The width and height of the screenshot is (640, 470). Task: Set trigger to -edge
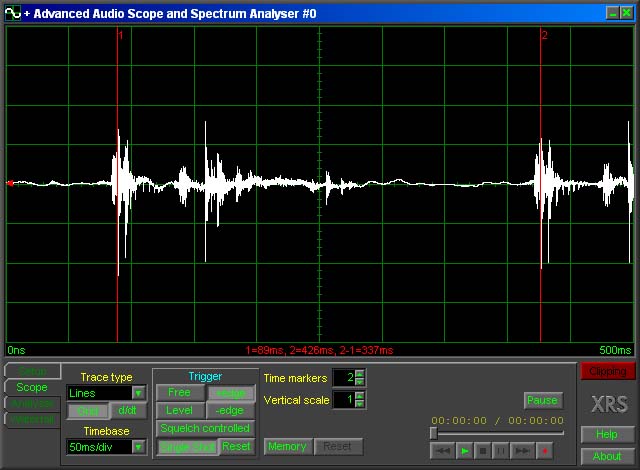click(x=231, y=410)
